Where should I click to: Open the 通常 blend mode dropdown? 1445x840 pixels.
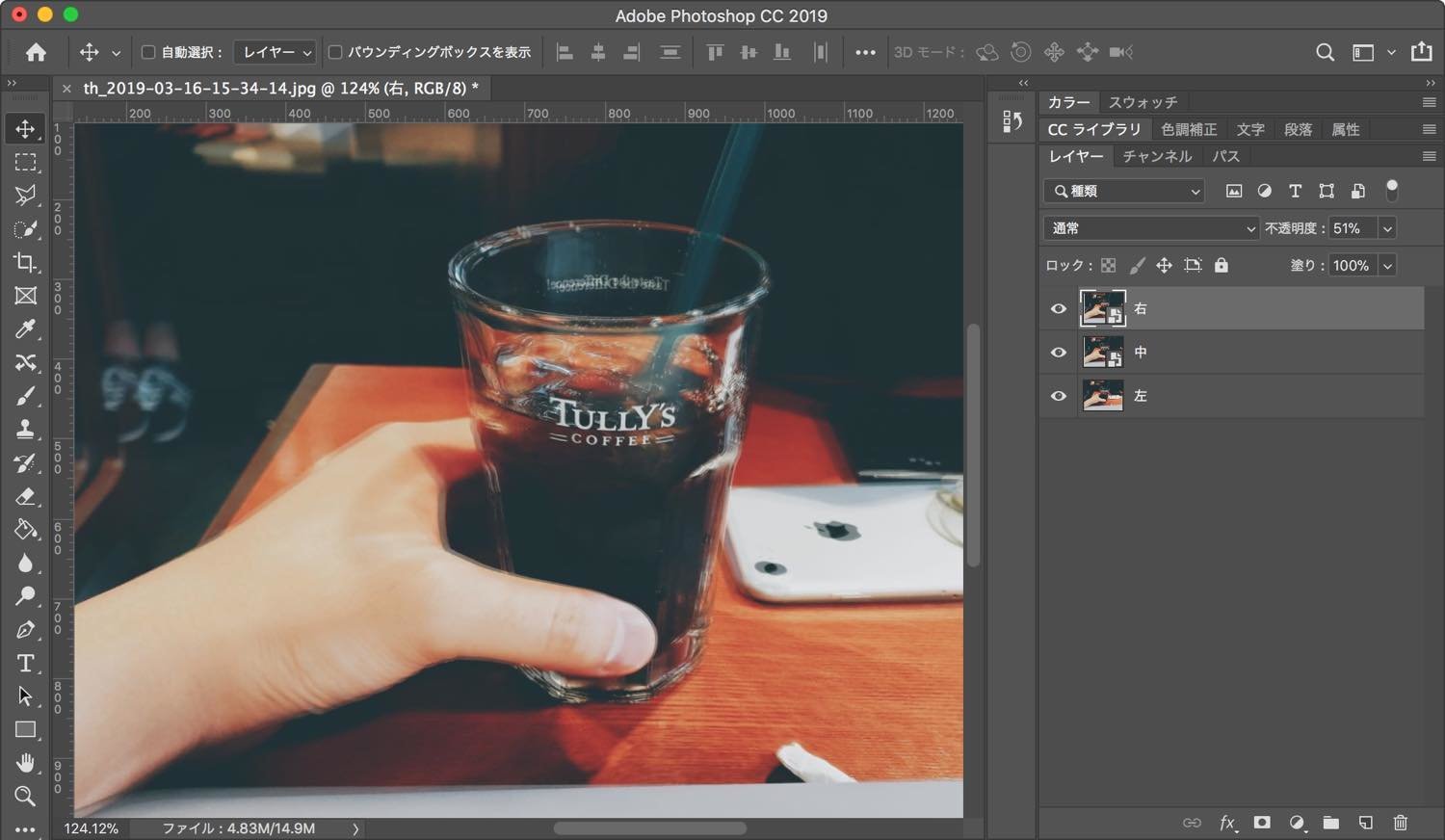tap(1151, 228)
